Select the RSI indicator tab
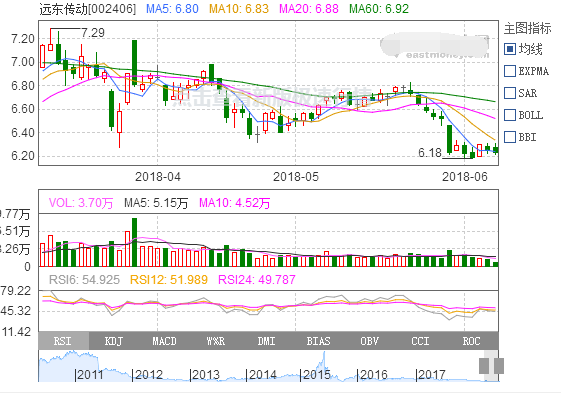This screenshot has width=561, height=393. [x=63, y=341]
